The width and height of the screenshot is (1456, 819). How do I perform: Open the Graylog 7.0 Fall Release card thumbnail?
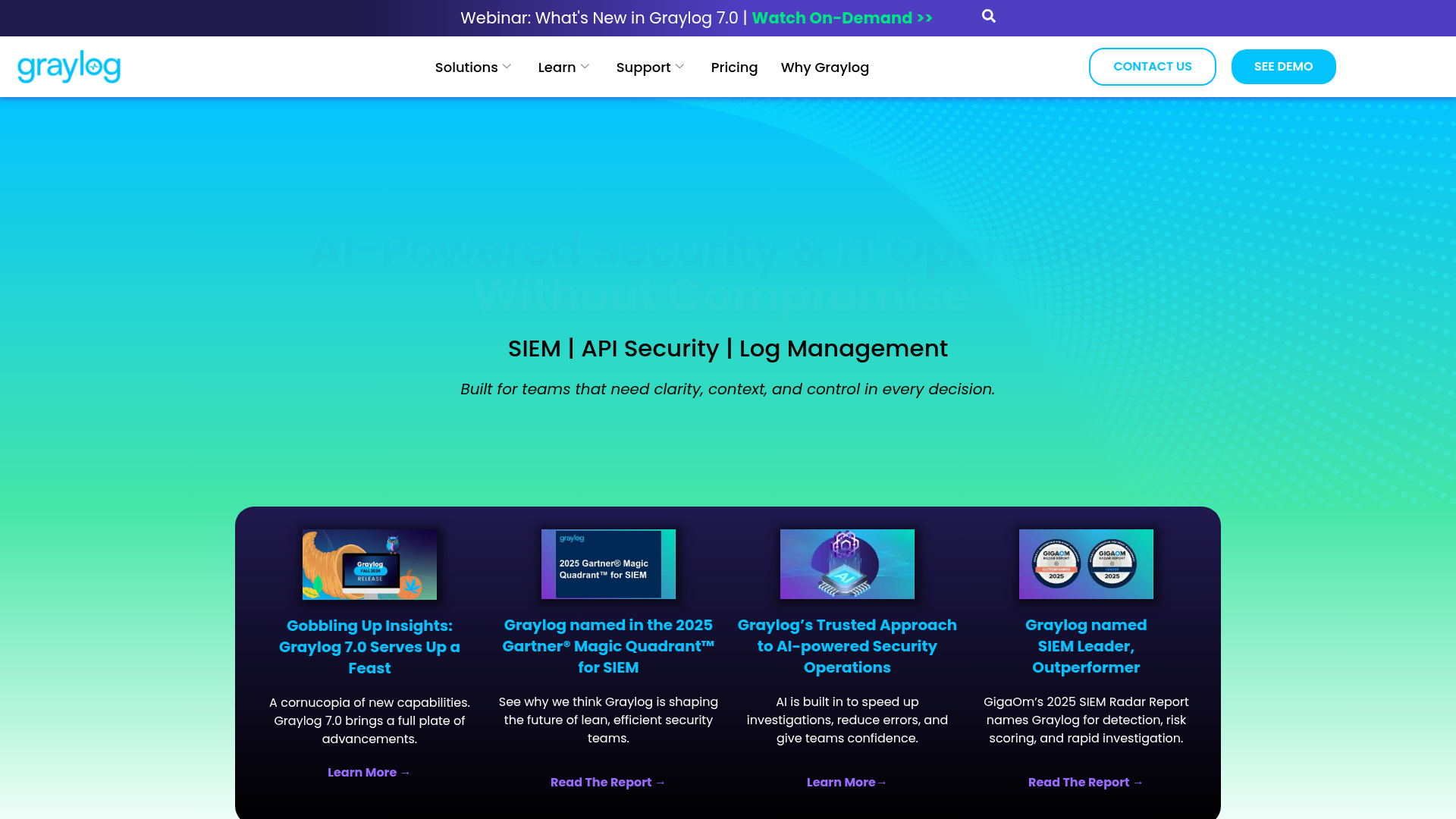tap(369, 564)
